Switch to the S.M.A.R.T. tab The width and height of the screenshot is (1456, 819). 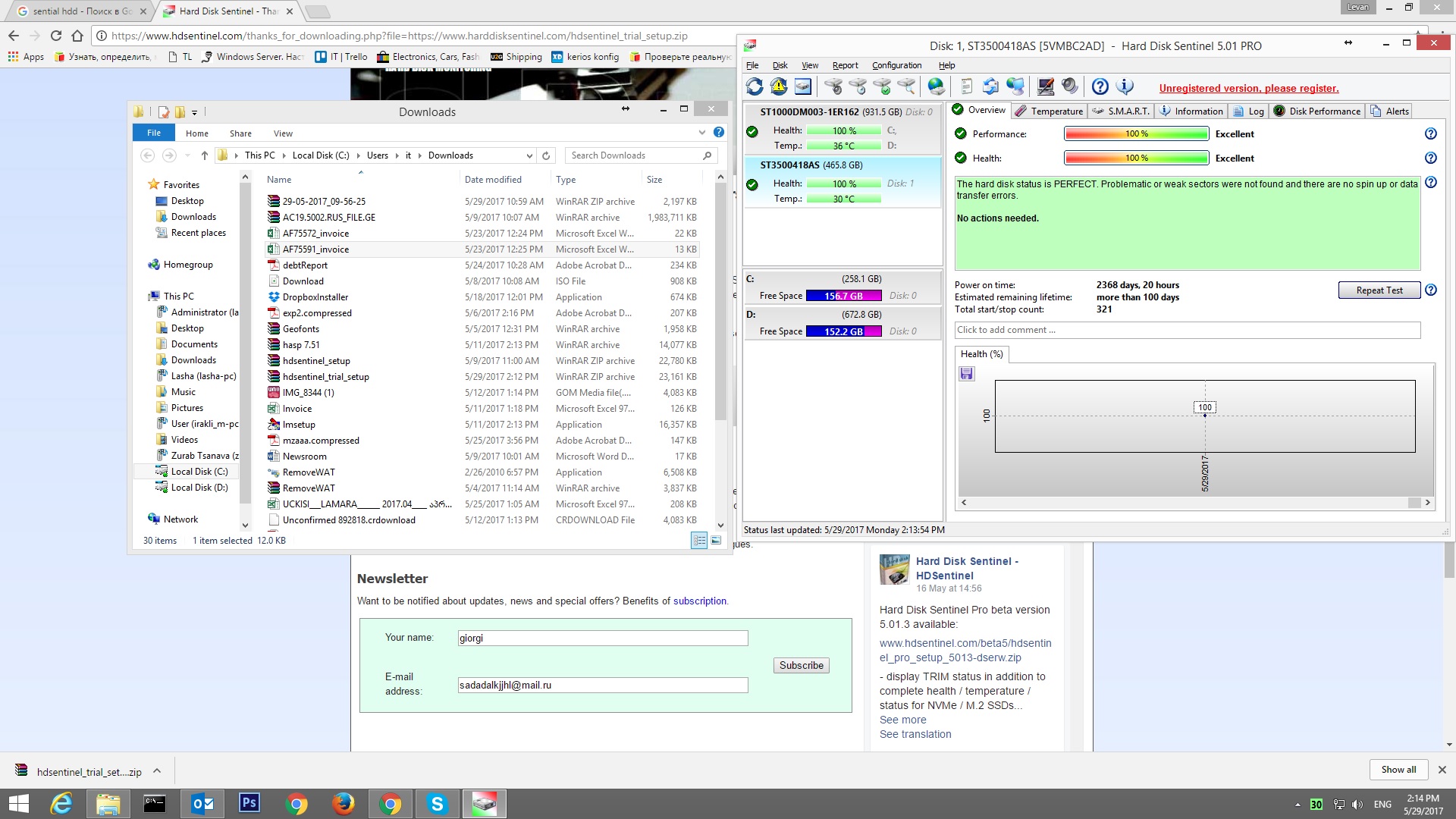tap(1121, 111)
